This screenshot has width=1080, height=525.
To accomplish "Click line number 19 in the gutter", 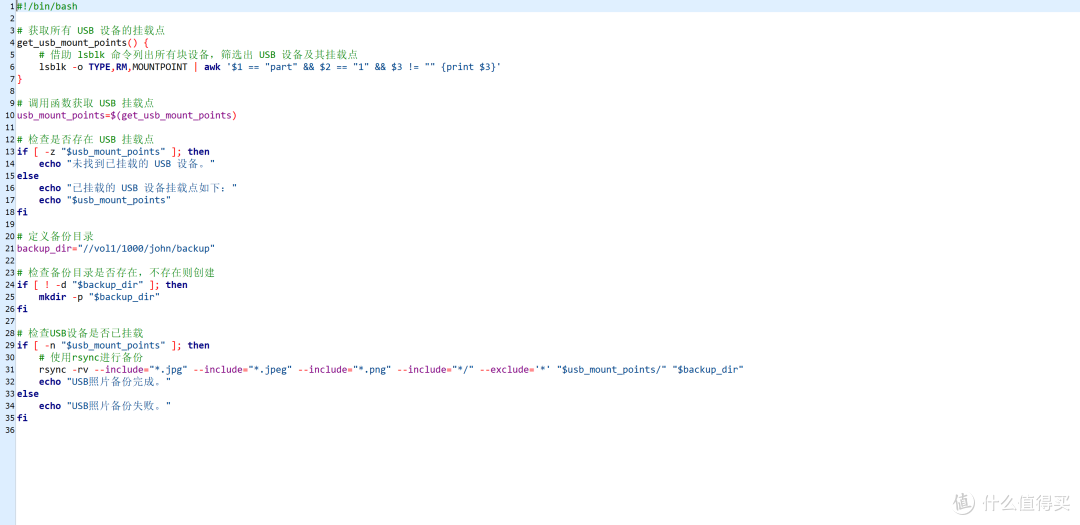I will point(10,224).
